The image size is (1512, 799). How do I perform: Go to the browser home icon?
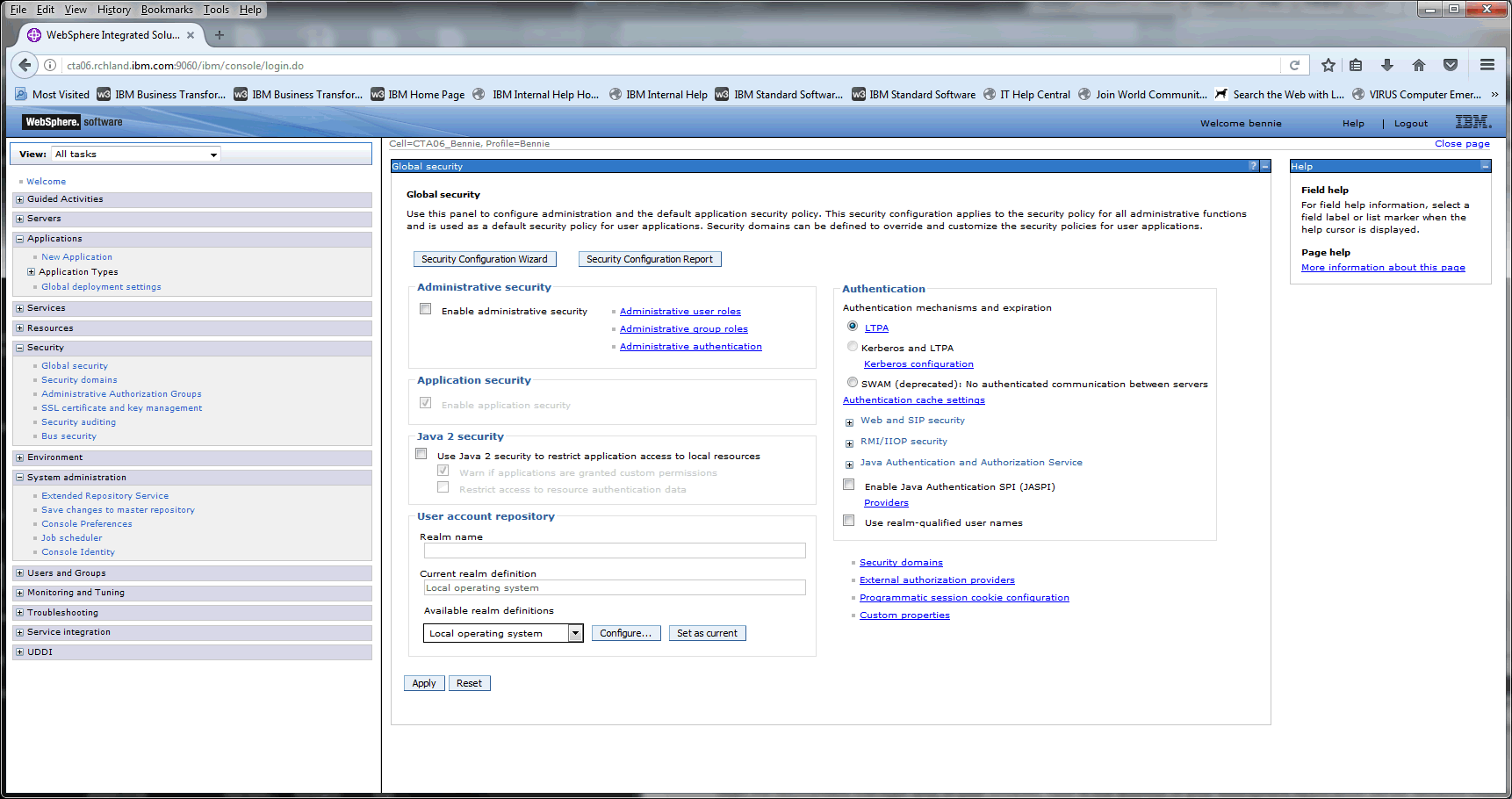[1419, 65]
